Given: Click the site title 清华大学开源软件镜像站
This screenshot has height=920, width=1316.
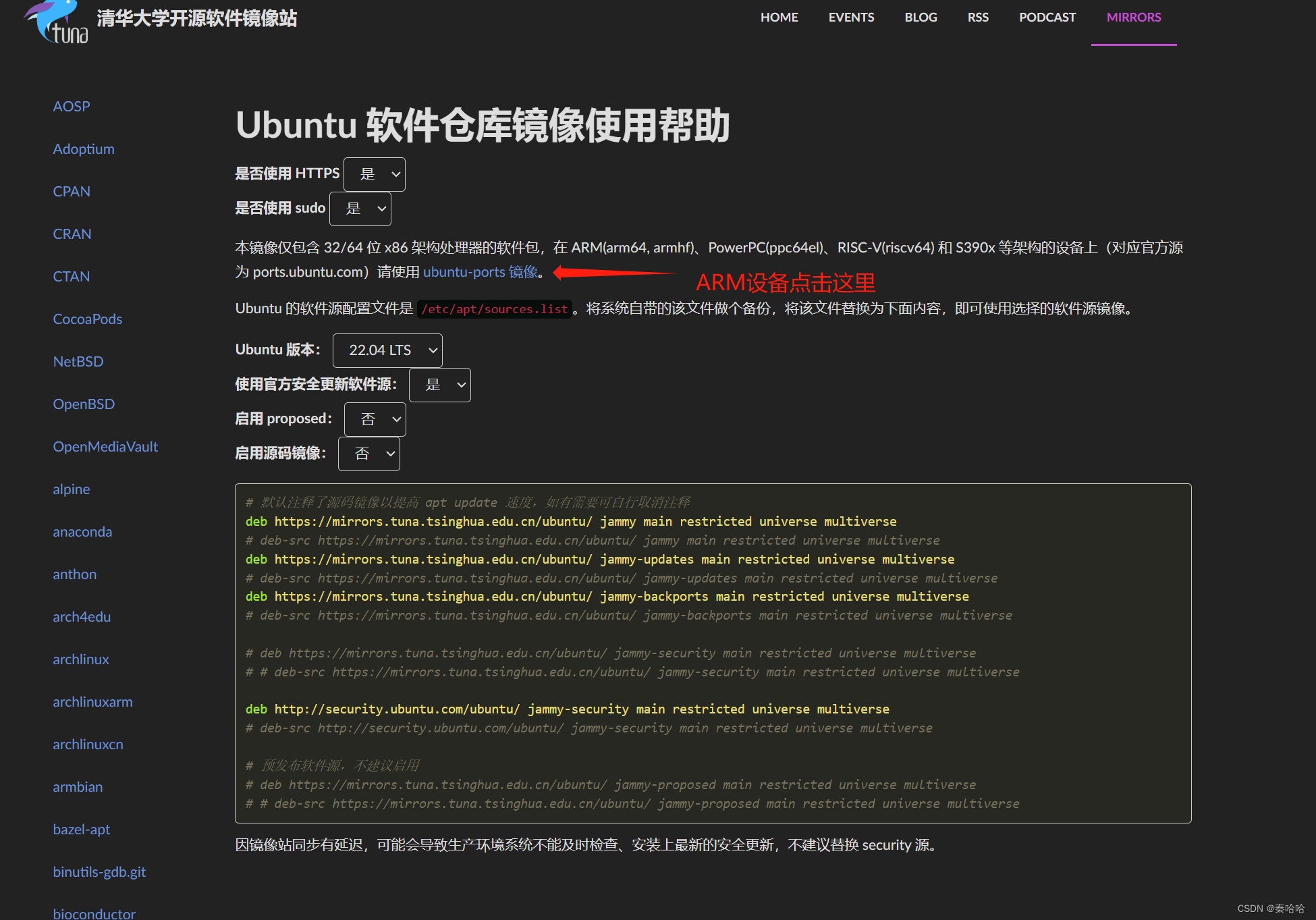Looking at the screenshot, I should (197, 18).
